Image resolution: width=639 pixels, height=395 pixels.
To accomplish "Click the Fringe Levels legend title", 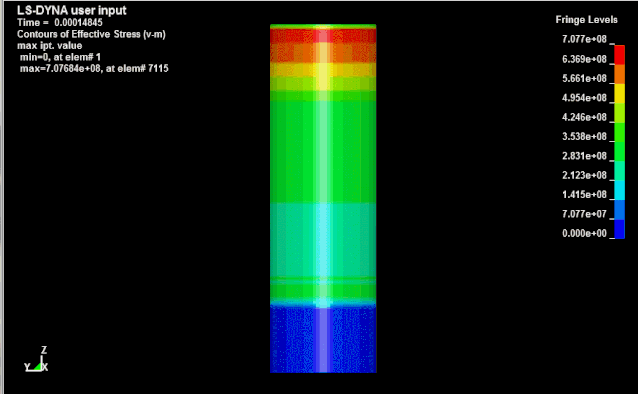I will coord(586,20).
